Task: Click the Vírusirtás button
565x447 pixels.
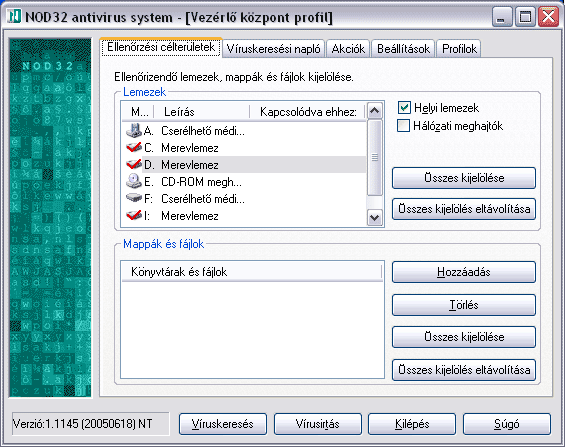Action: [x=317, y=424]
